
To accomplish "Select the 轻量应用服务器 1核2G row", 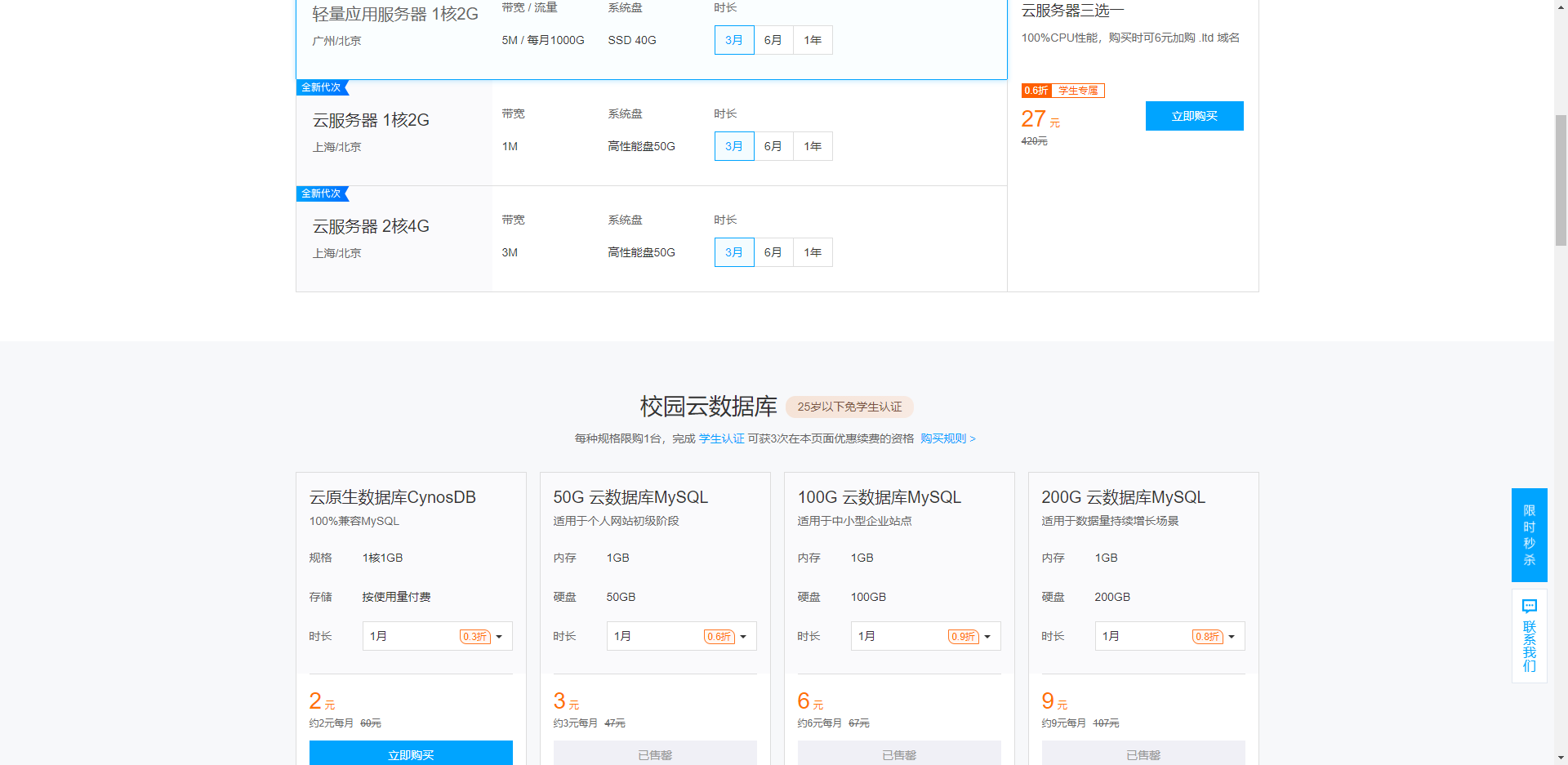I will (x=651, y=39).
